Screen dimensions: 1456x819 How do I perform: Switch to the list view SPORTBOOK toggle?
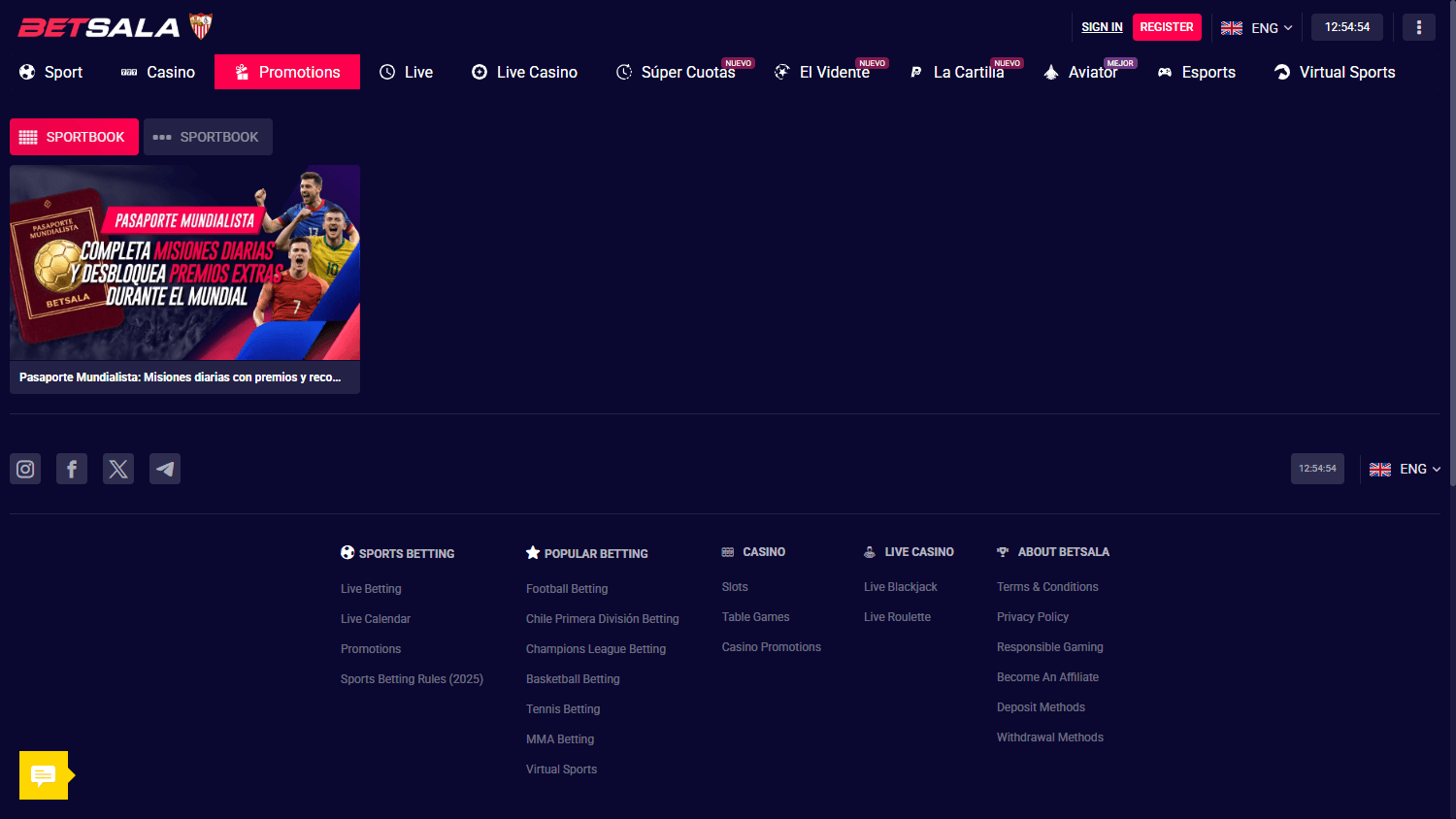point(208,137)
